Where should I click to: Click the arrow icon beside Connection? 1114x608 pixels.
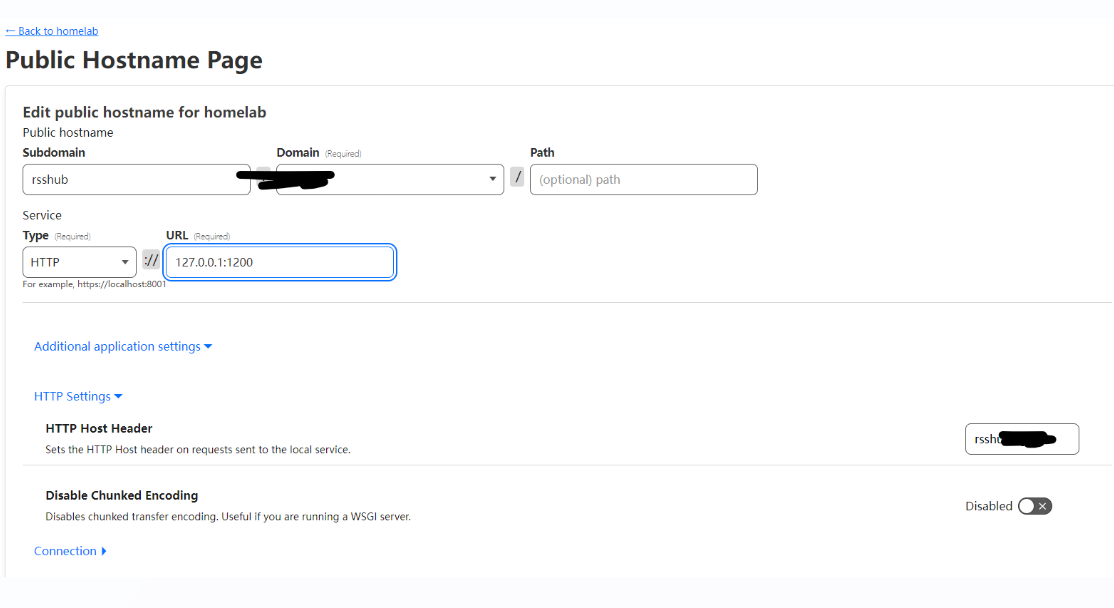[104, 551]
